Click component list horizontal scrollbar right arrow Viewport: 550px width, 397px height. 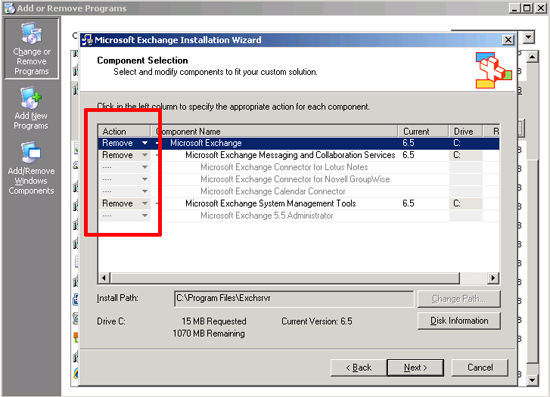point(493,278)
